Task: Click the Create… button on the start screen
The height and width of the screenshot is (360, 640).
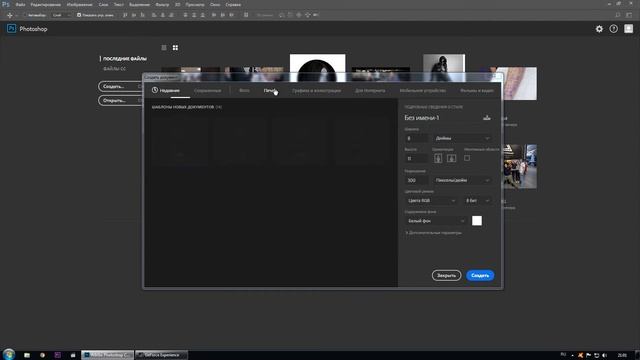Action: point(120,87)
